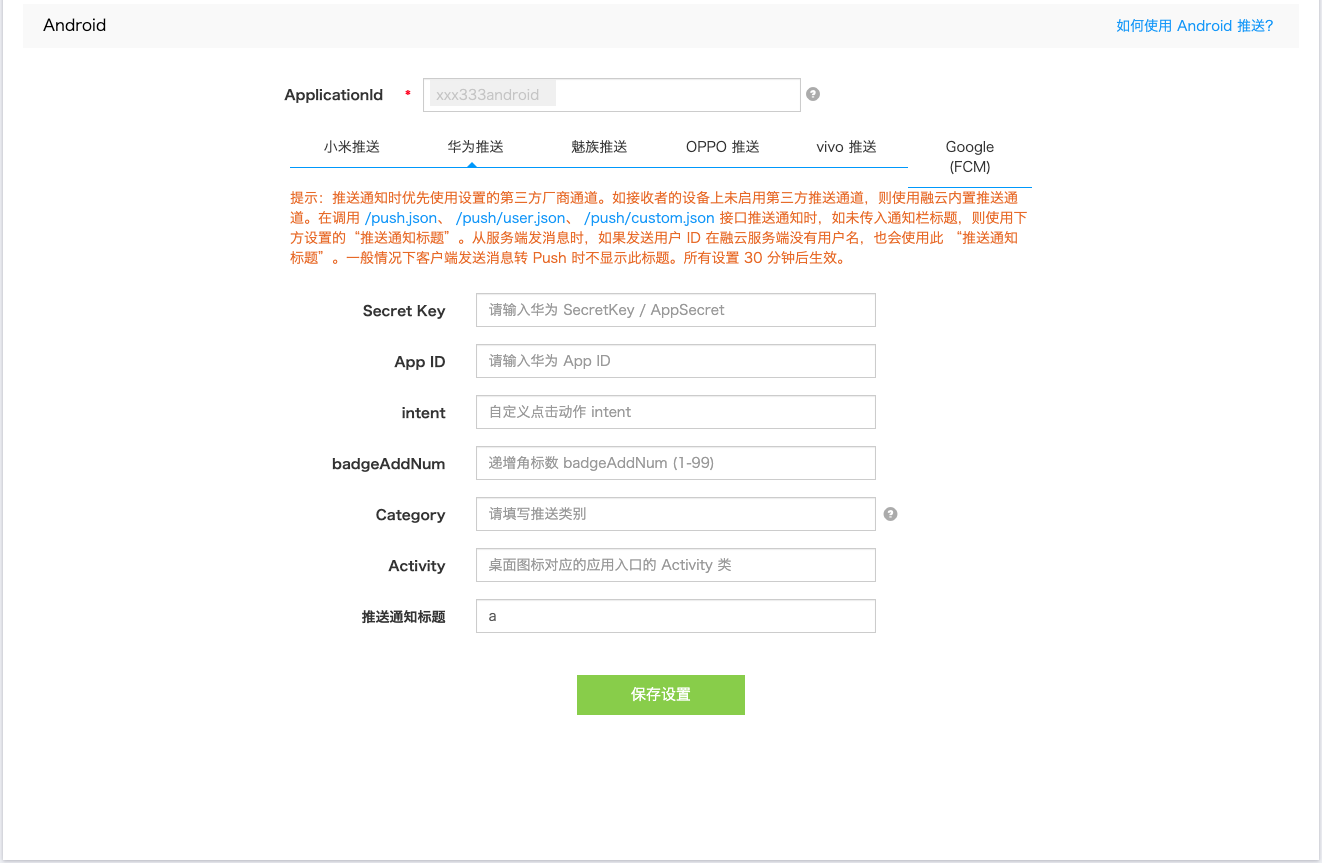Switch to the OPPO 推送 tab
The image size is (1322, 863).
point(723,147)
